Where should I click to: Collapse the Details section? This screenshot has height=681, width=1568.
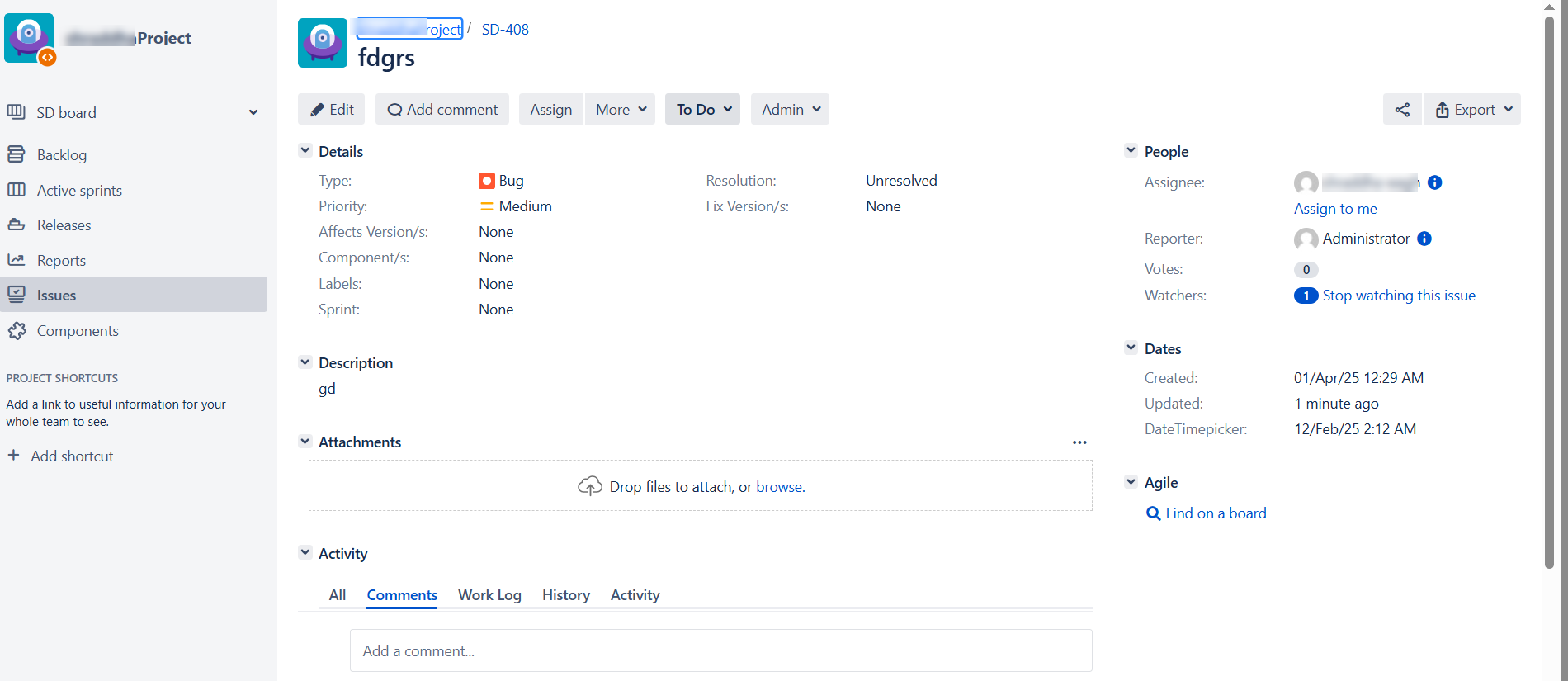(305, 151)
